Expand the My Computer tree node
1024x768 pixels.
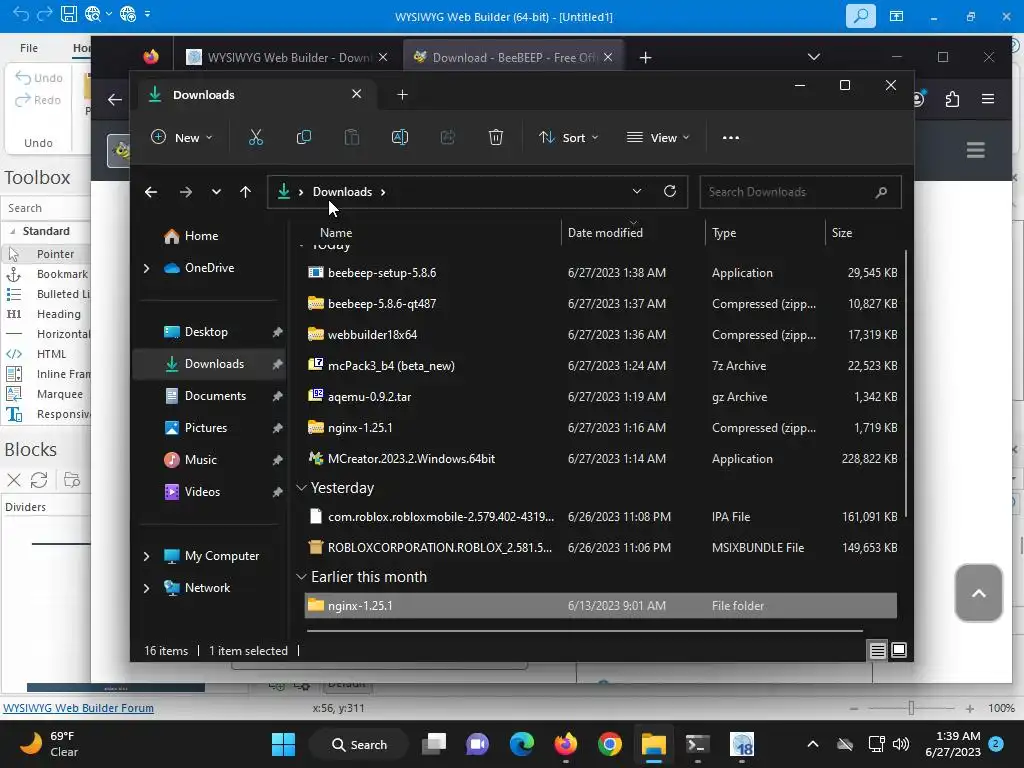tap(146, 556)
